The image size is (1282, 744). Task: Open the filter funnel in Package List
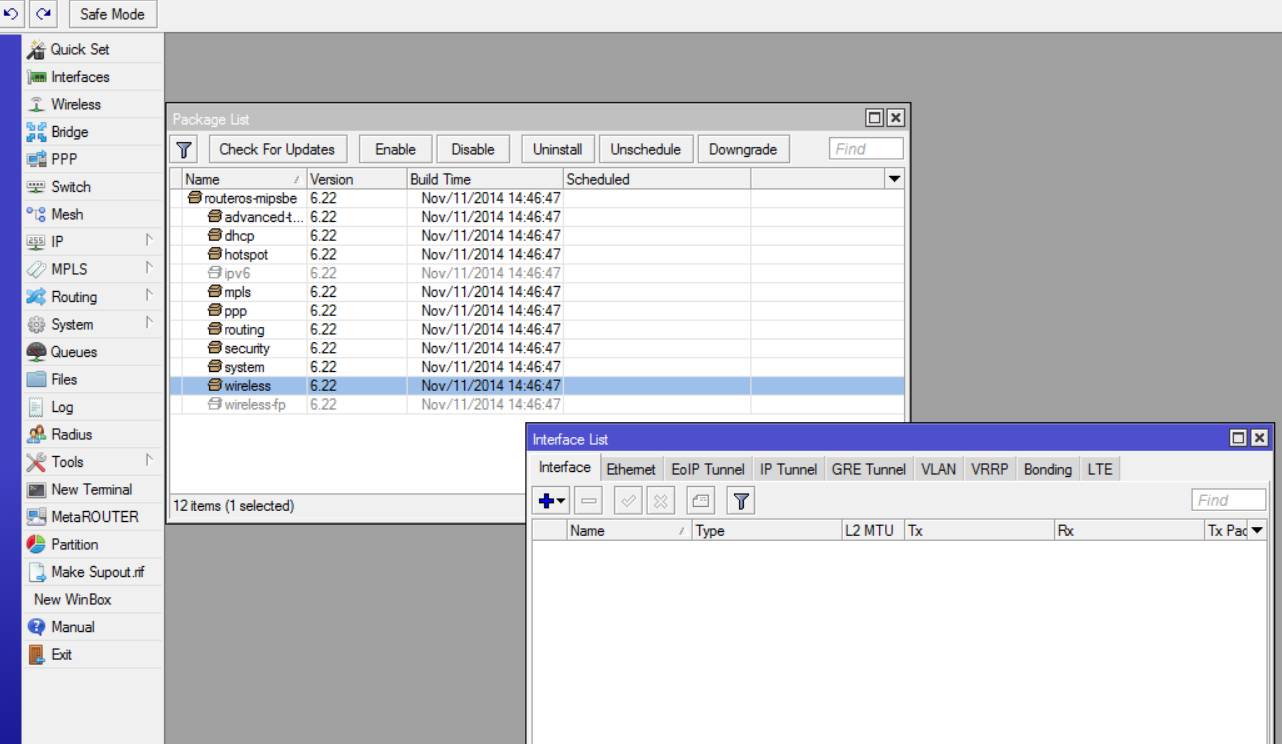click(x=184, y=149)
